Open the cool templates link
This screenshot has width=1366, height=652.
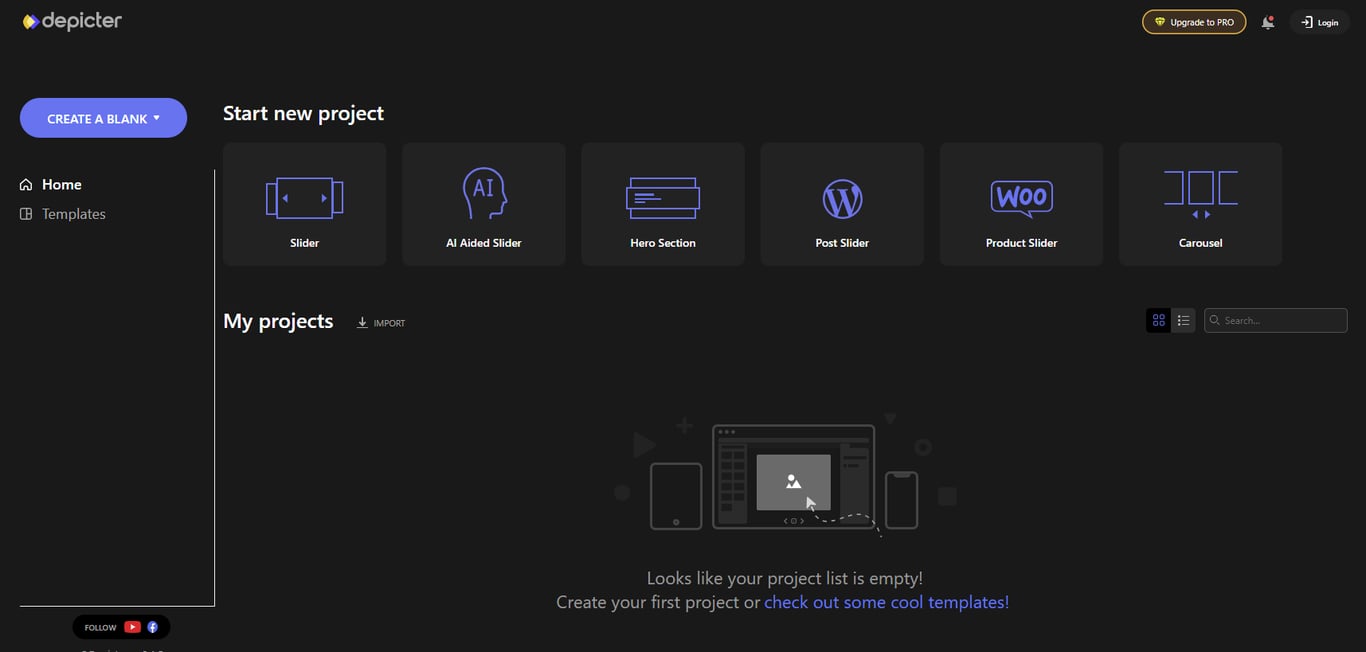[x=886, y=601]
